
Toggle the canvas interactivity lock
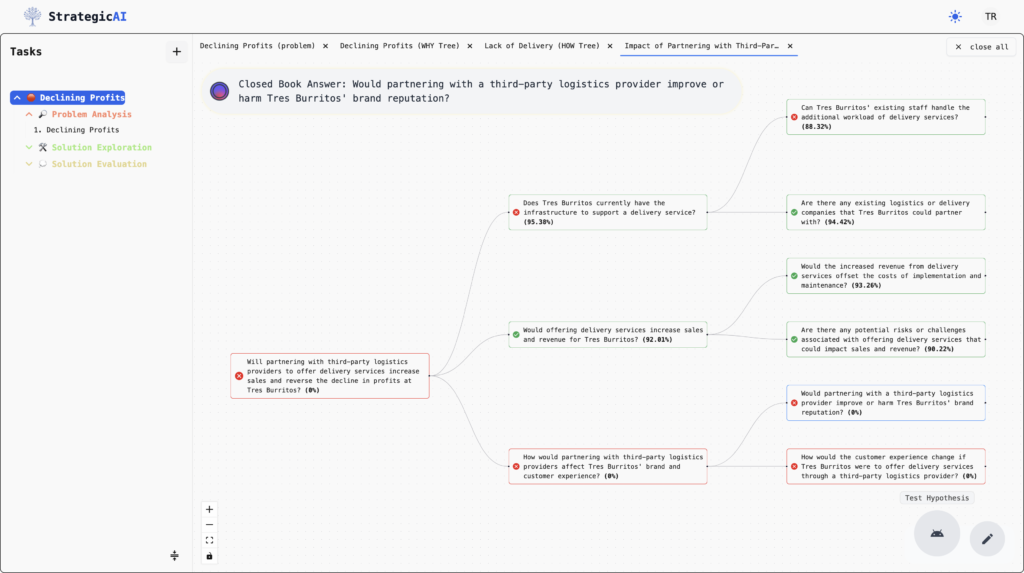(x=209, y=556)
